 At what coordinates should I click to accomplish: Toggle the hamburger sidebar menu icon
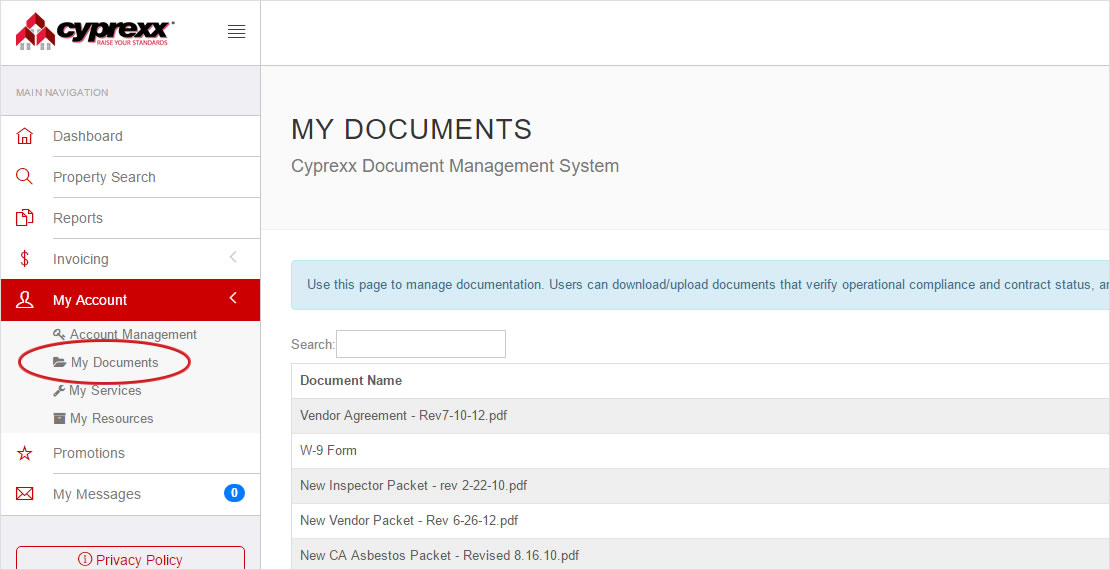[x=236, y=32]
